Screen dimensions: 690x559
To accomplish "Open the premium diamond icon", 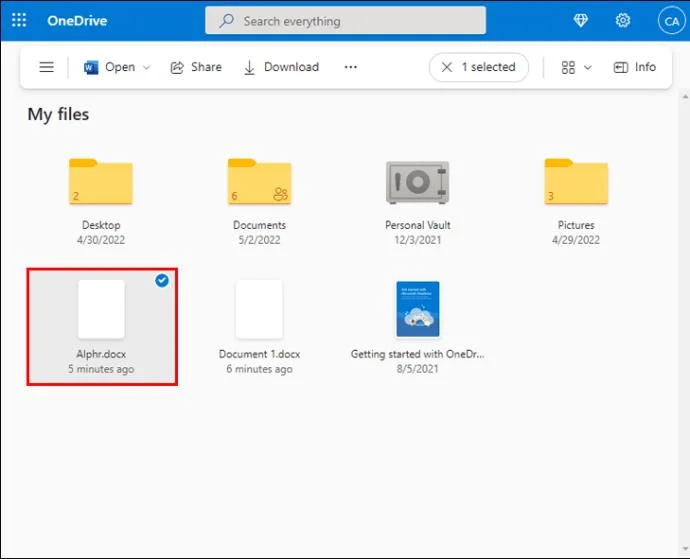I will [581, 20].
